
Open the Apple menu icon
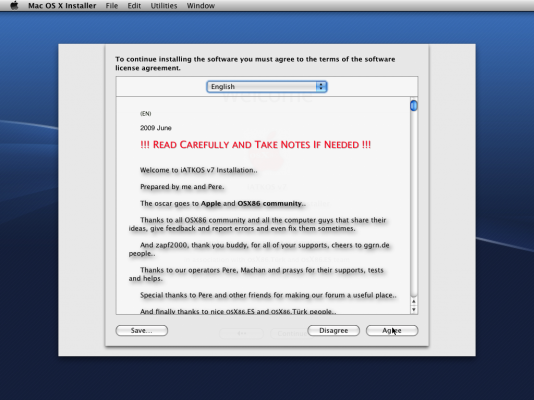[14, 5]
